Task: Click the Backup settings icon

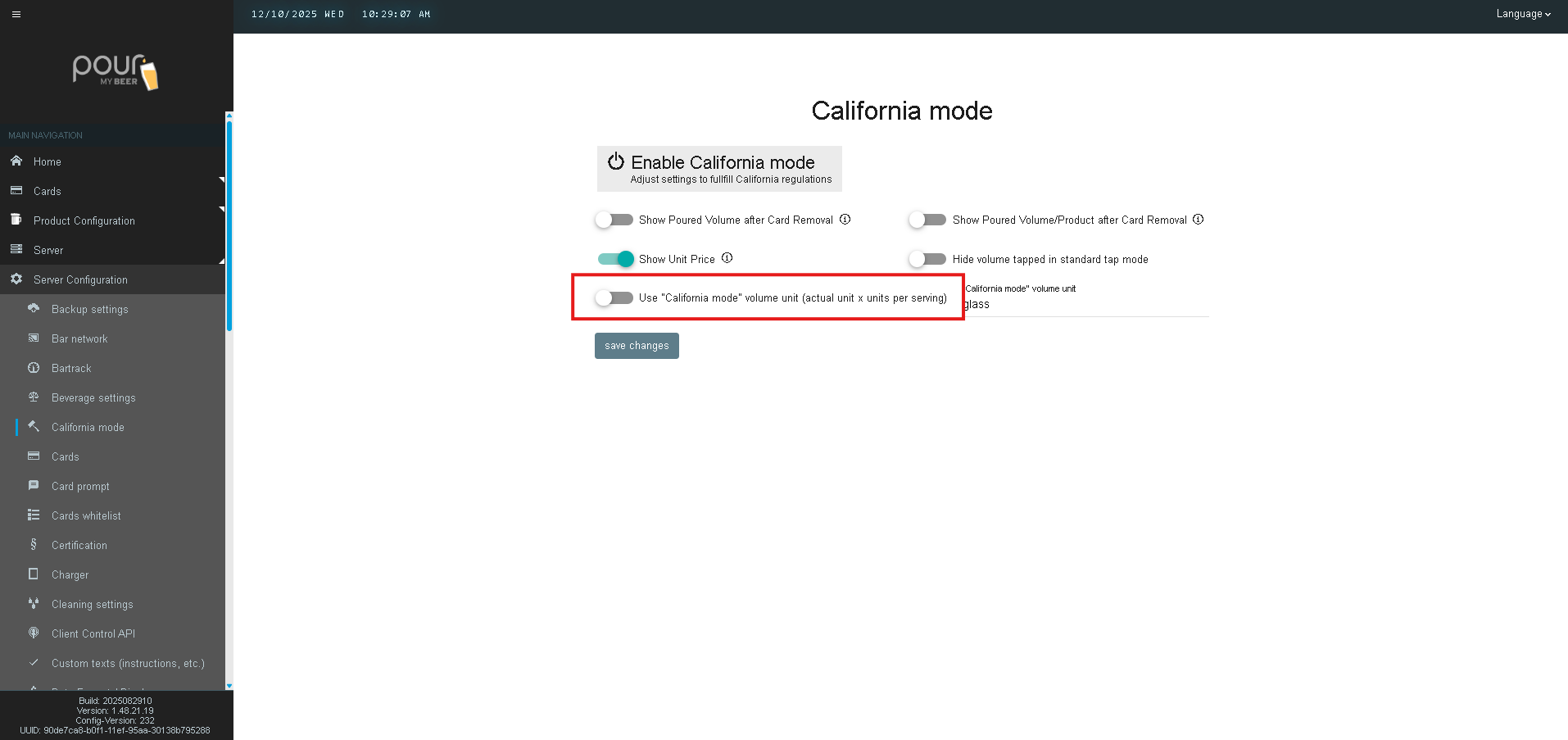Action: point(34,309)
